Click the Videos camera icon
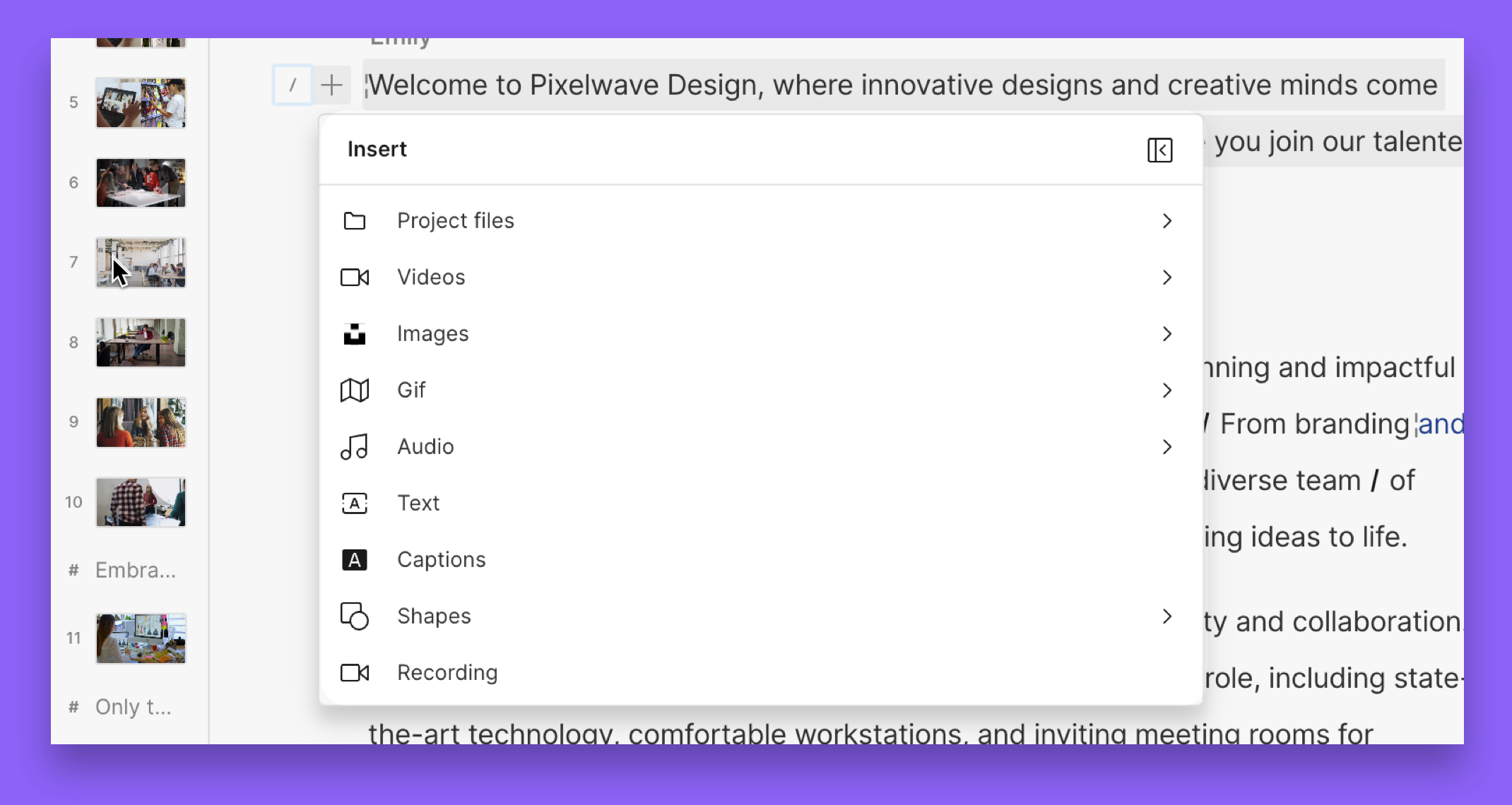The image size is (1512, 805). [x=355, y=278]
